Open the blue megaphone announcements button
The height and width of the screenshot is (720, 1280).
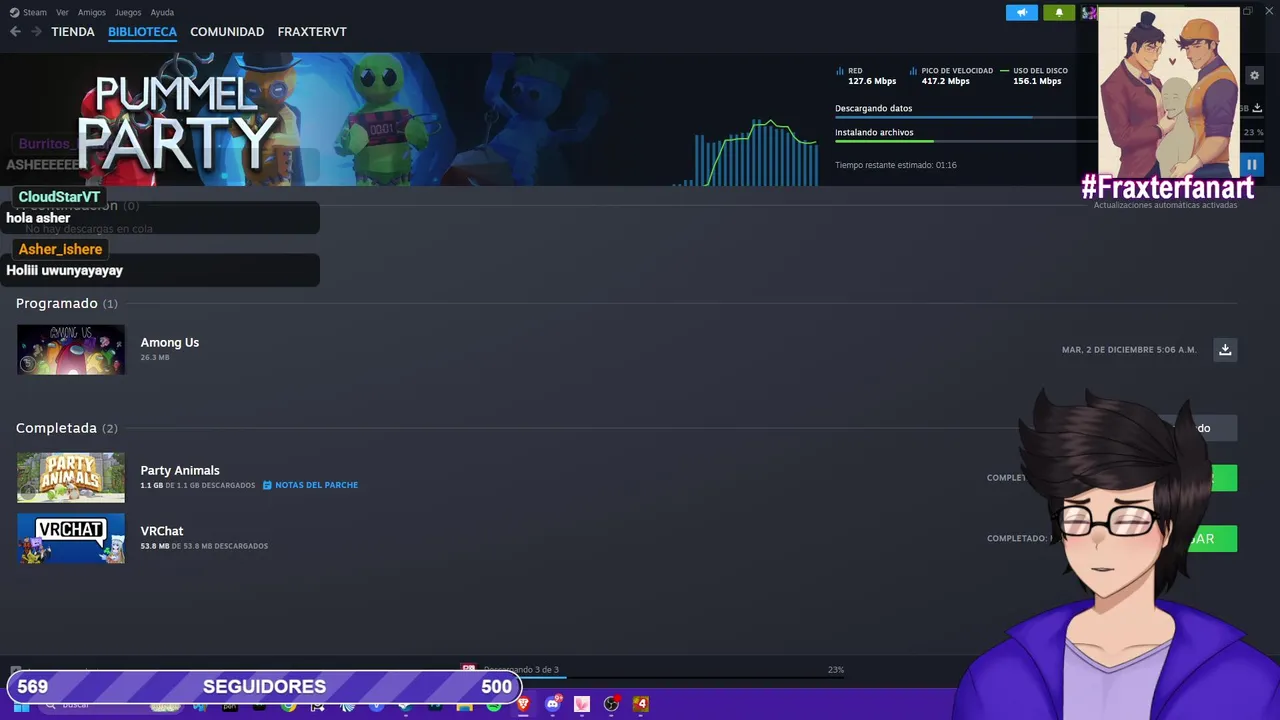(1022, 12)
